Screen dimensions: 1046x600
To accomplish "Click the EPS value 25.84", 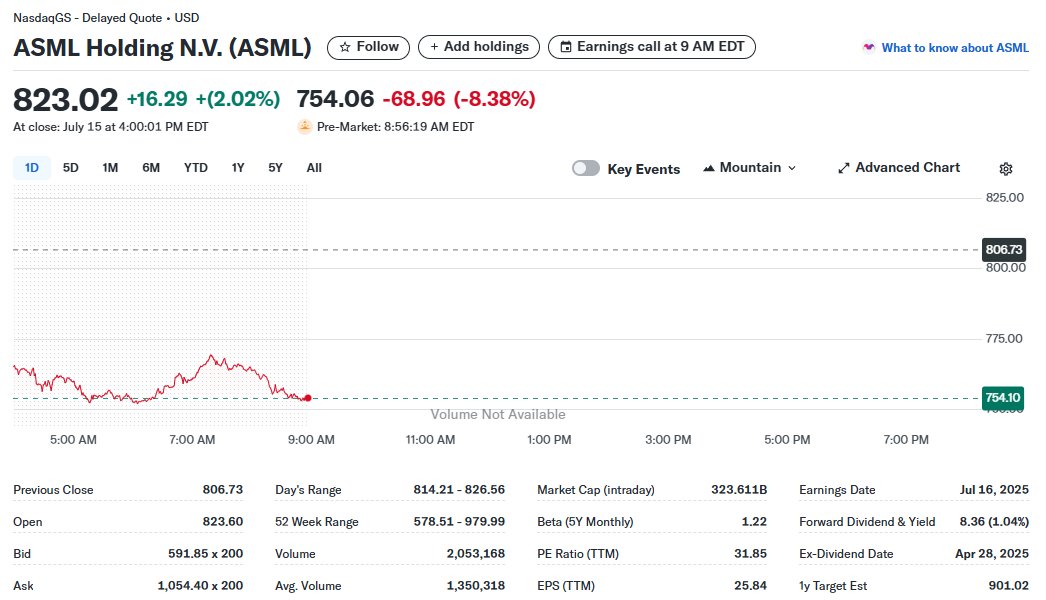I will tap(750, 585).
